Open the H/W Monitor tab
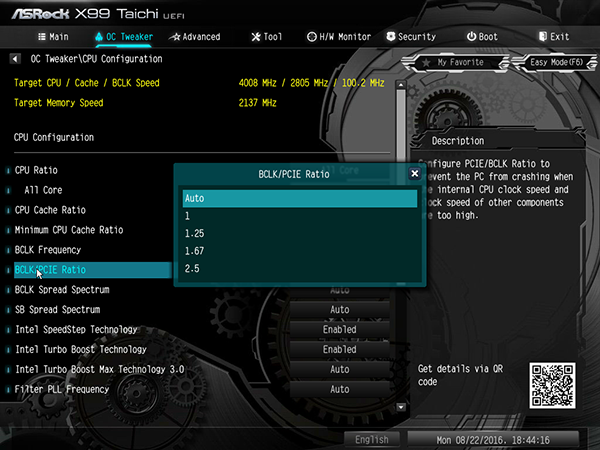 pyautogui.click(x=339, y=37)
